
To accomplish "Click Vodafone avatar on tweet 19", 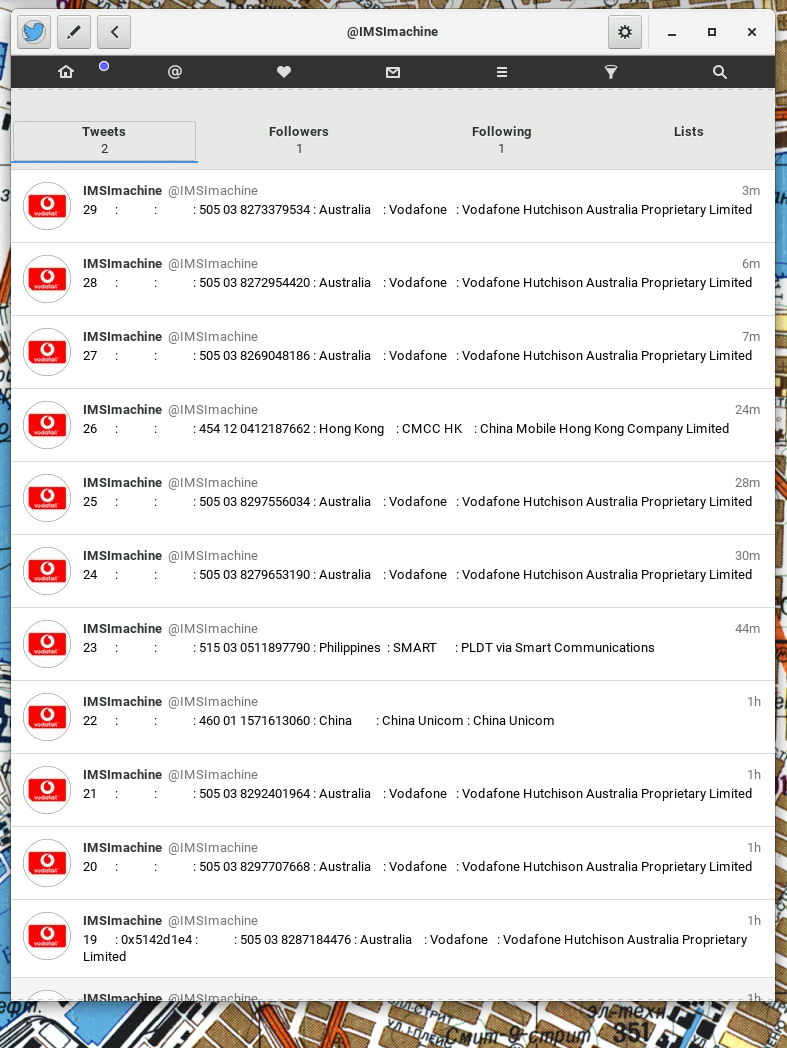I will tap(47, 934).
